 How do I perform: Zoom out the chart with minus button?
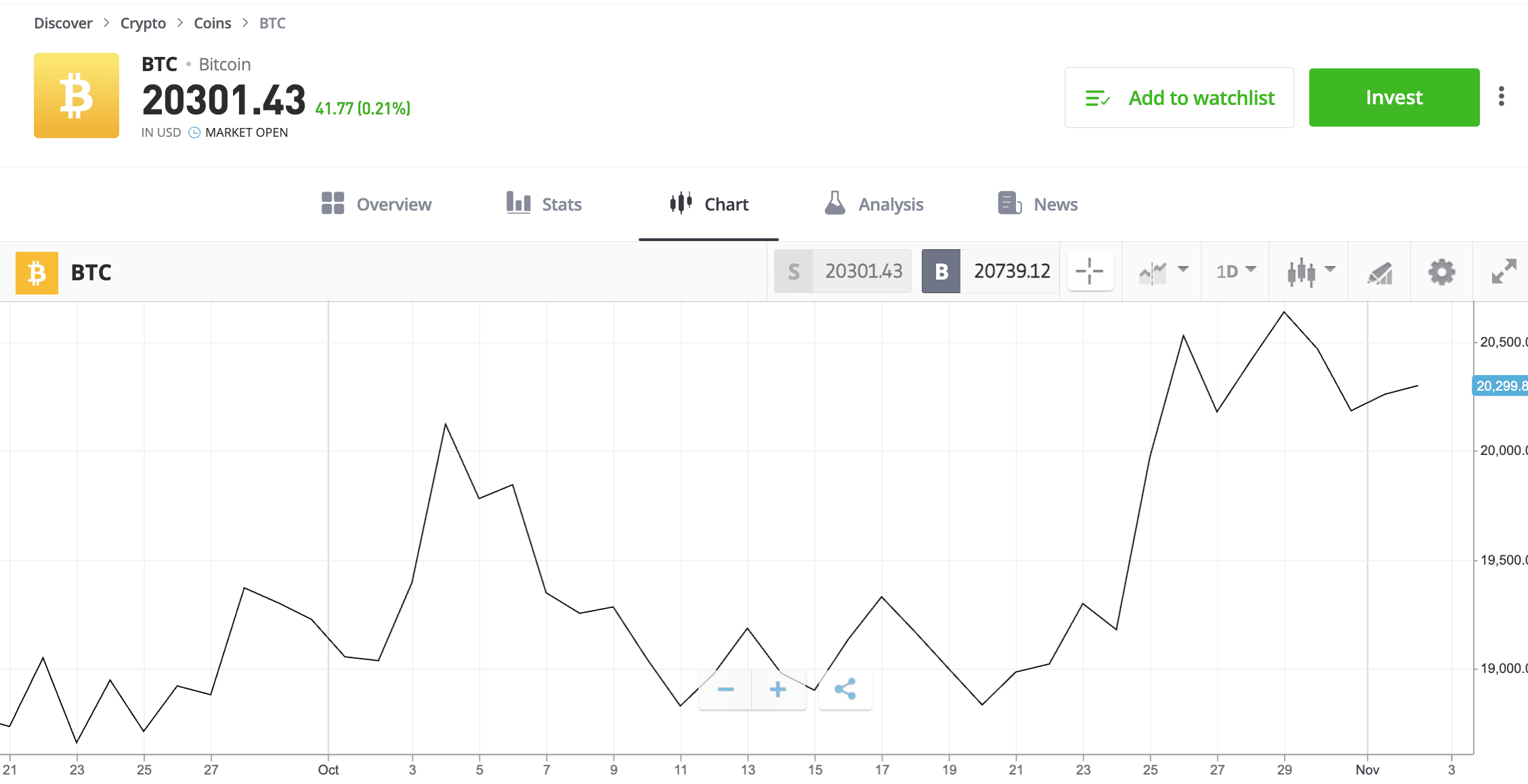tap(725, 690)
